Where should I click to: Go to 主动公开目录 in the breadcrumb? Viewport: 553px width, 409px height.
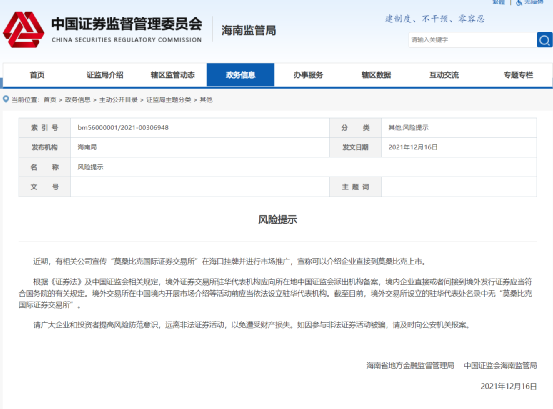[118, 100]
